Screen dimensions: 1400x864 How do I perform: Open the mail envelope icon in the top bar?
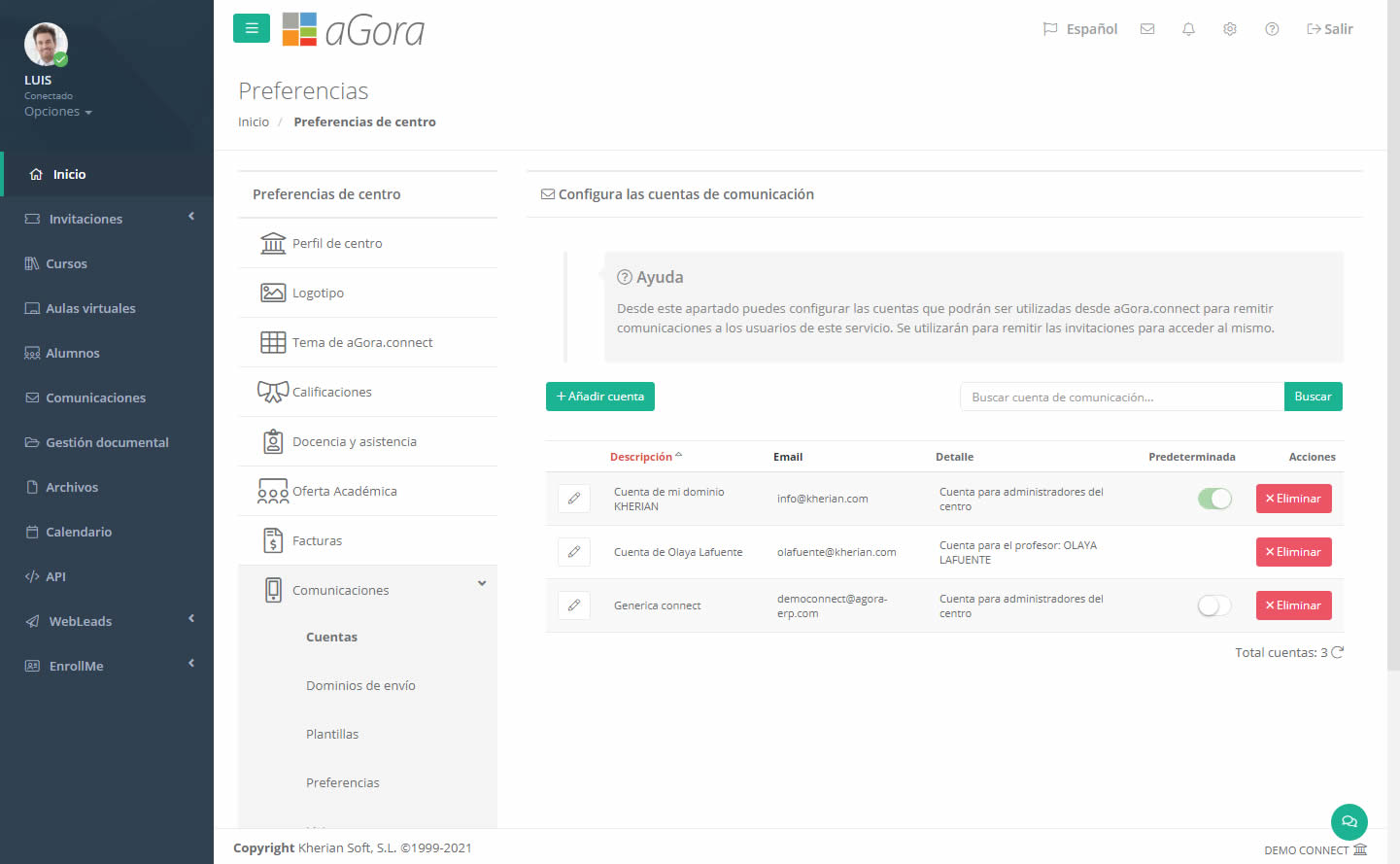[1147, 29]
